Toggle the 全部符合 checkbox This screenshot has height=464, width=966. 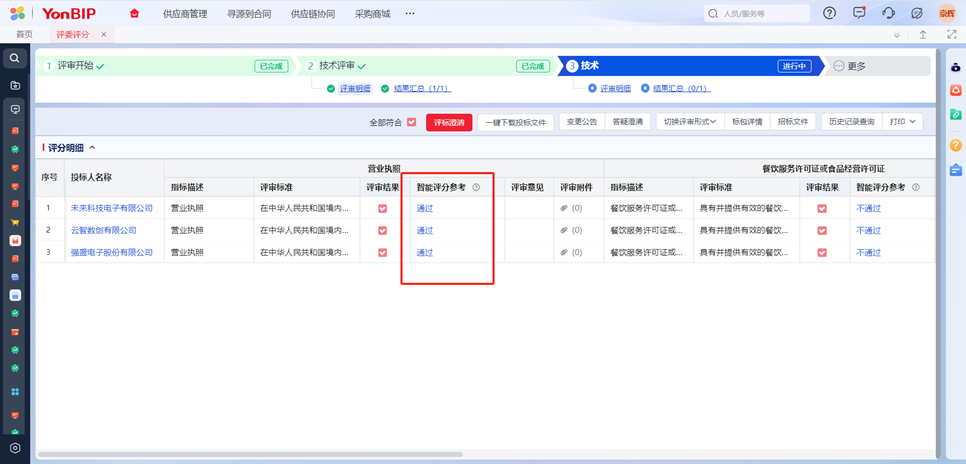412,122
